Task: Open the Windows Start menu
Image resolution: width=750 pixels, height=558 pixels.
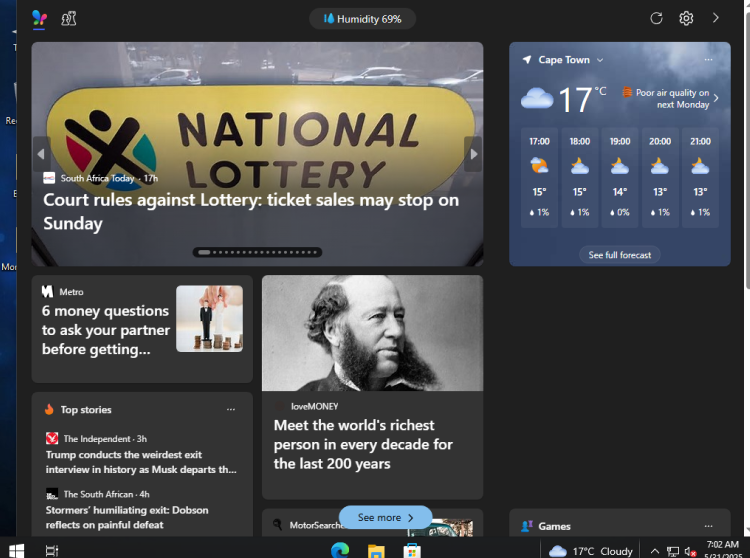Action: (x=16, y=551)
